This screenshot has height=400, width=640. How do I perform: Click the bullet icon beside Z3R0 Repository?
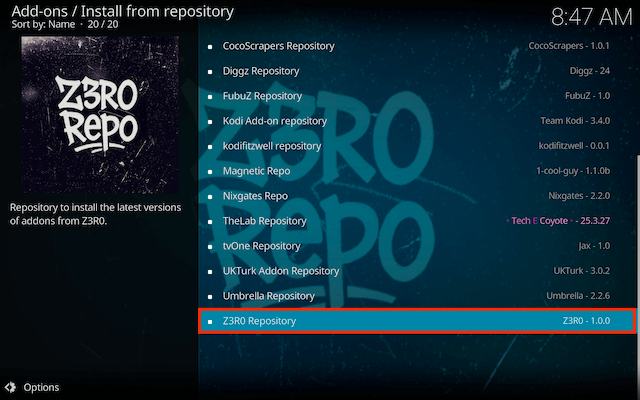(x=210, y=322)
